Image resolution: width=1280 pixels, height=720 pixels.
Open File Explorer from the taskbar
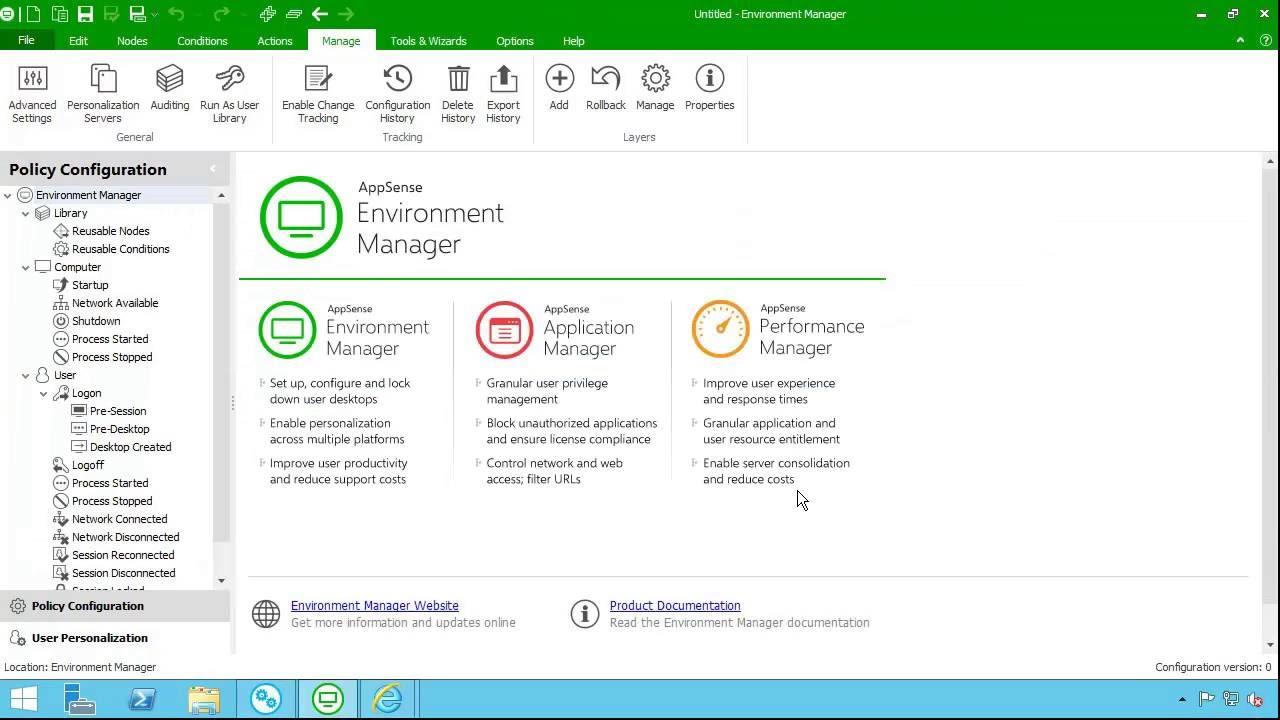[x=204, y=699]
